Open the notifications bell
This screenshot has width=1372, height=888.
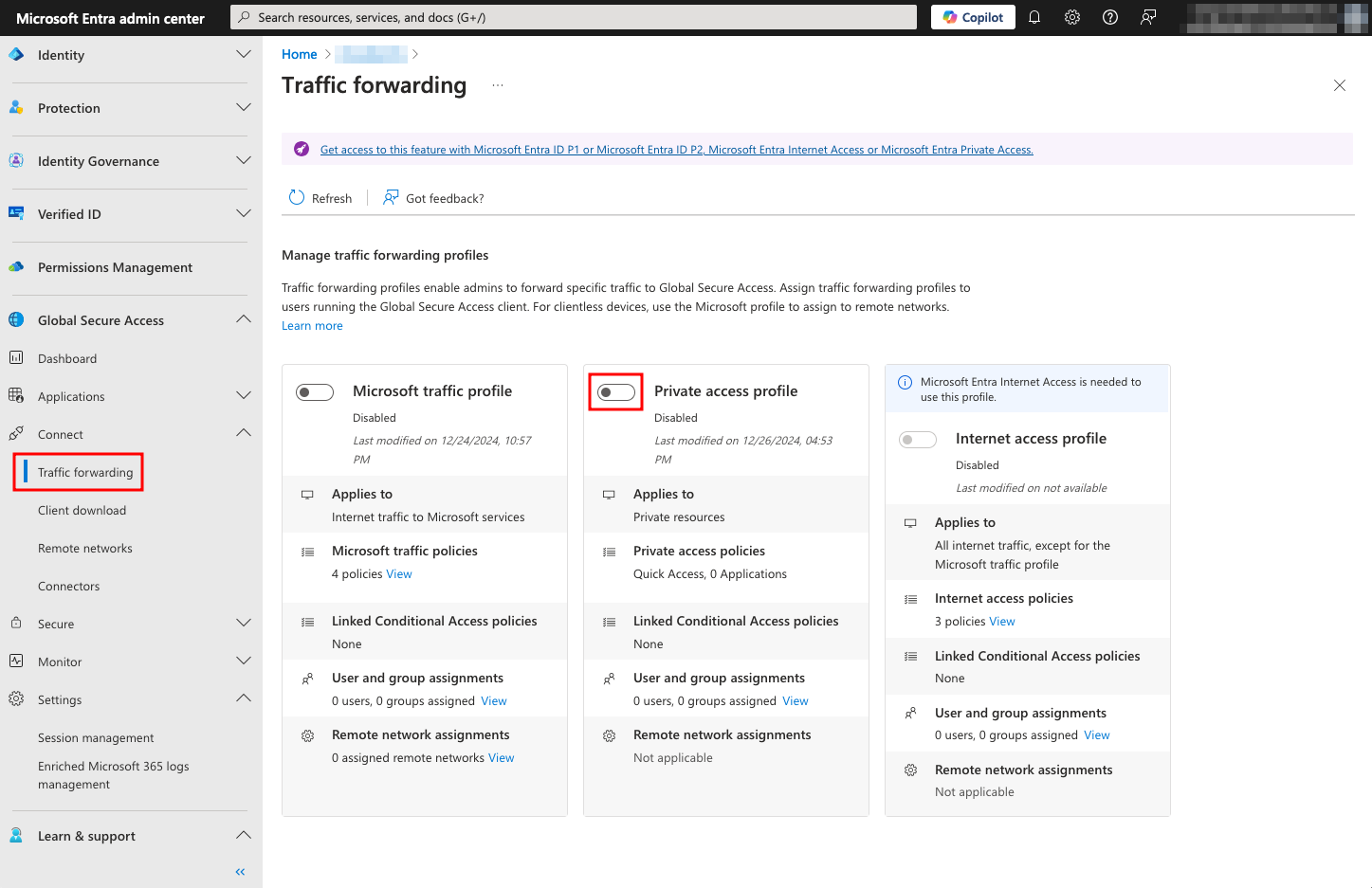pyautogui.click(x=1034, y=16)
